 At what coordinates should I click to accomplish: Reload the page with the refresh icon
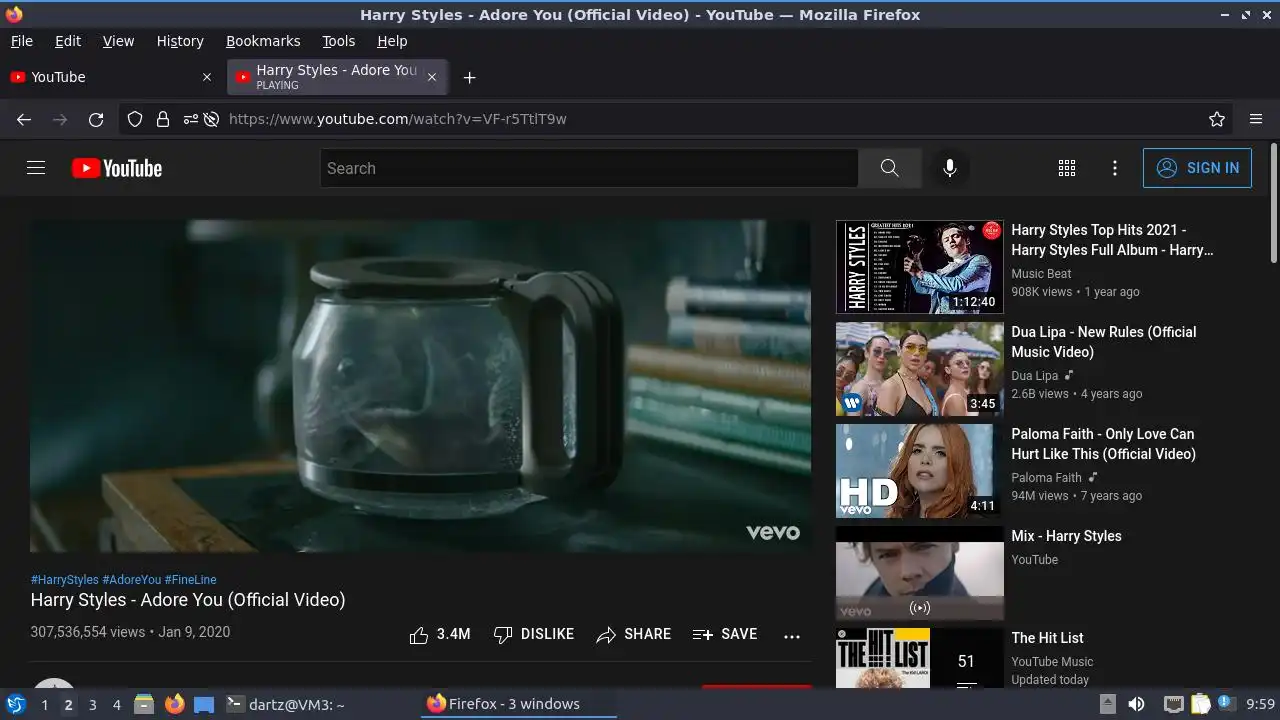pyautogui.click(x=96, y=119)
